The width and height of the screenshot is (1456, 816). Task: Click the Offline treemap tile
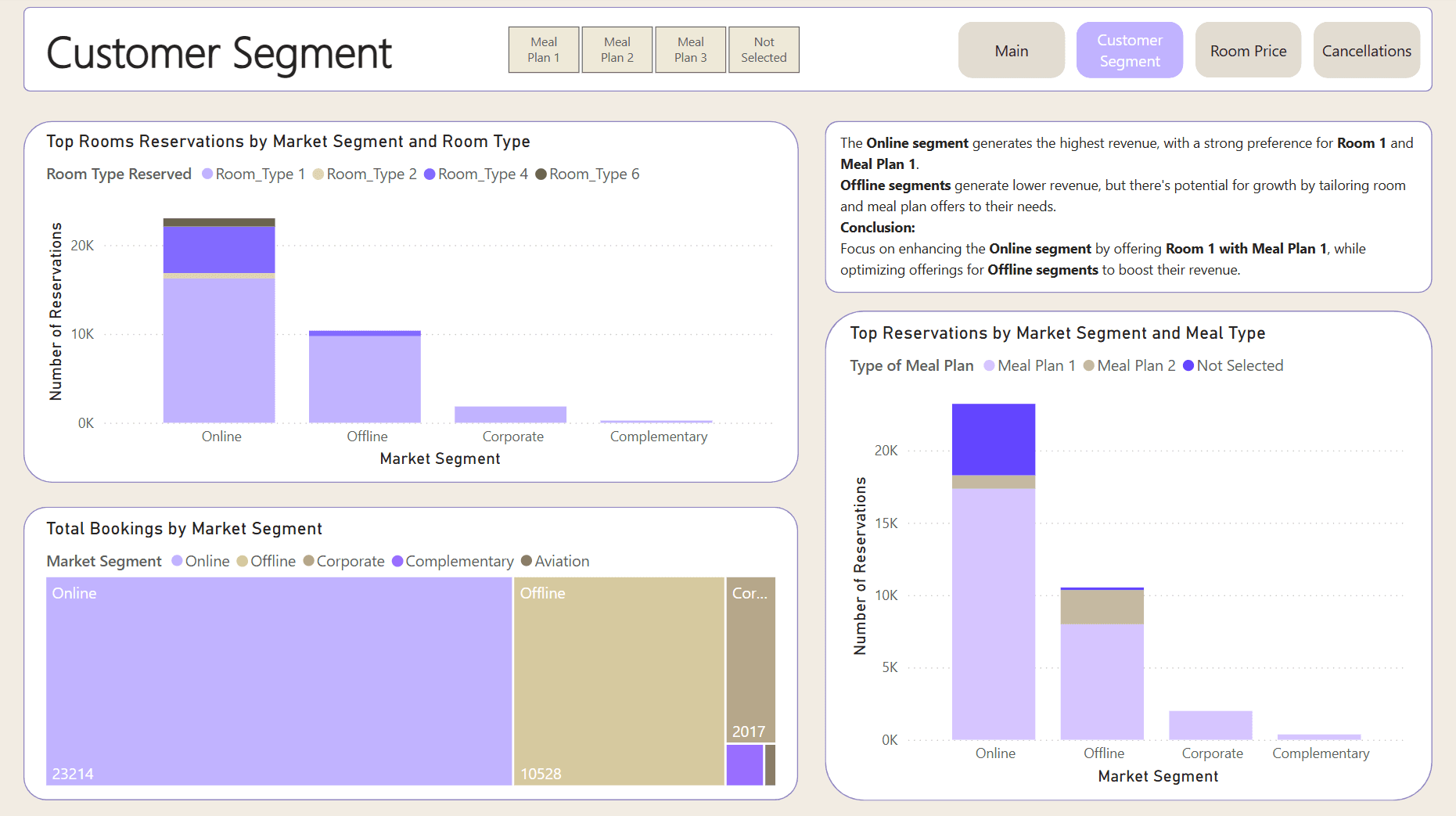coord(618,681)
